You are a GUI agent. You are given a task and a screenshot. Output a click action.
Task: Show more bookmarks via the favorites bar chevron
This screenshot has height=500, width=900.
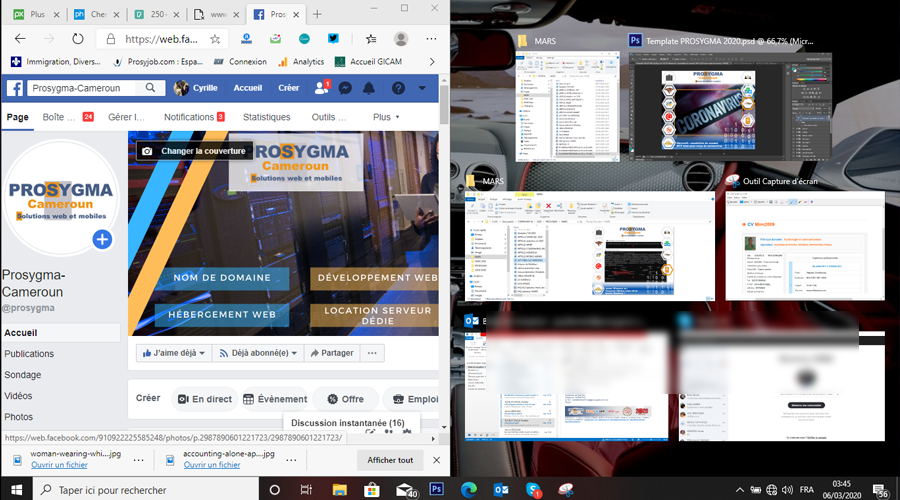click(x=432, y=61)
